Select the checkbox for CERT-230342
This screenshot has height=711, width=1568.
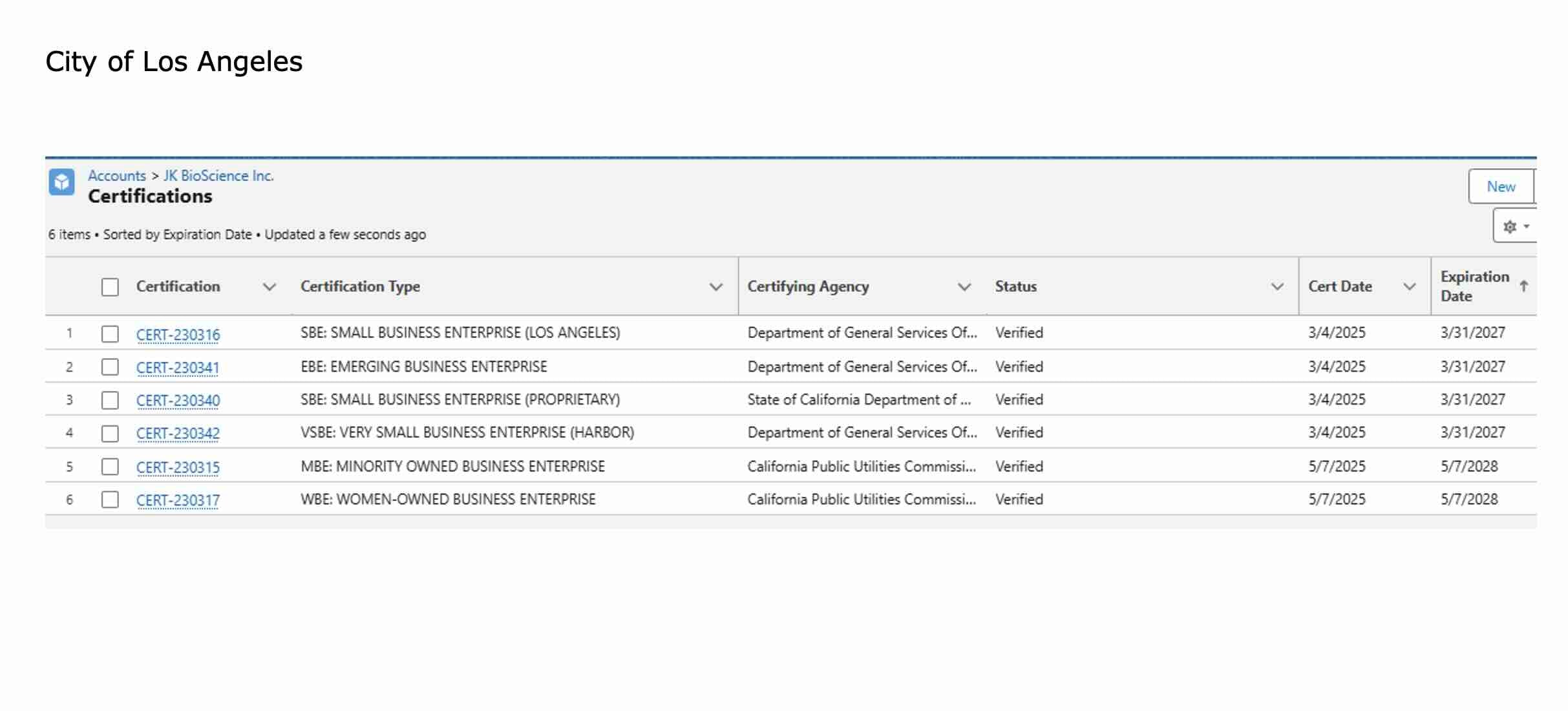pyautogui.click(x=110, y=433)
